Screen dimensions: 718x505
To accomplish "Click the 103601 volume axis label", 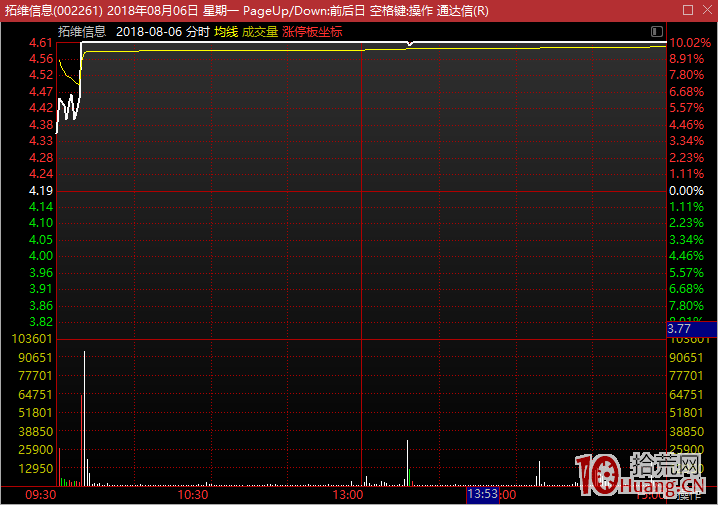I will [33, 339].
